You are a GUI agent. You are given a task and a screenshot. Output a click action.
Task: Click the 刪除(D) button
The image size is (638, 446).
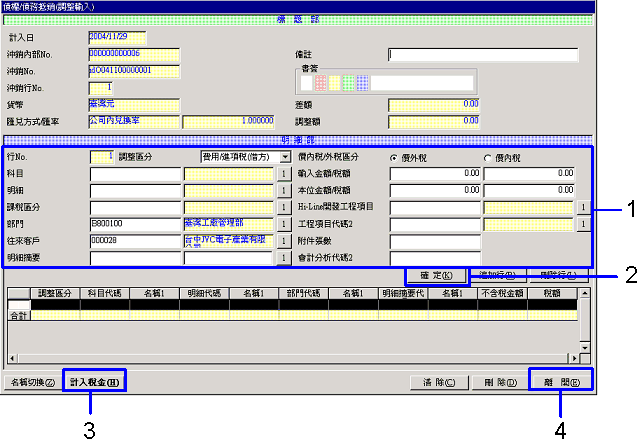click(500, 383)
